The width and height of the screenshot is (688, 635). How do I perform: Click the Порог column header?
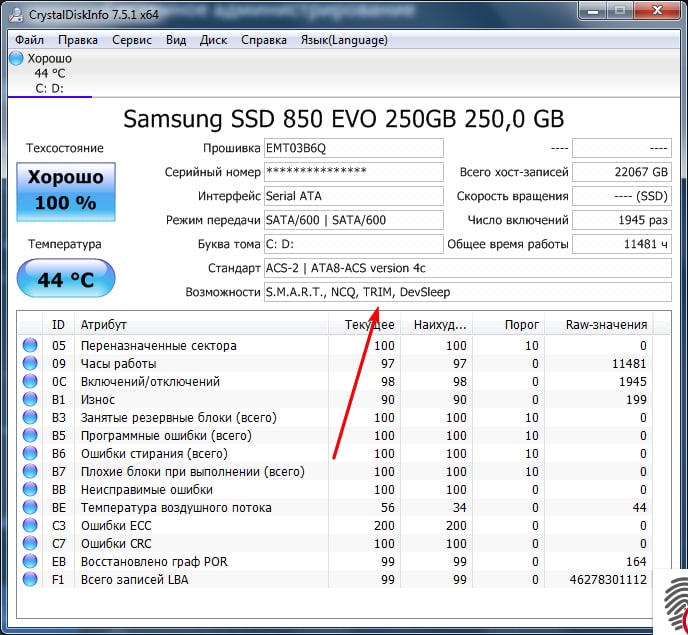[509, 325]
